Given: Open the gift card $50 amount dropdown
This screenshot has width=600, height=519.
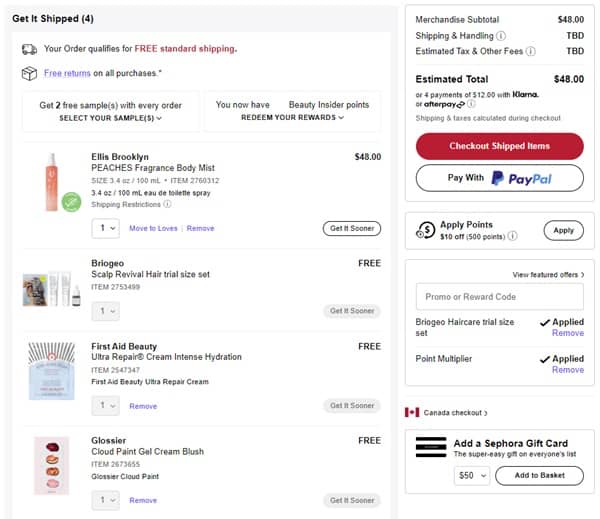Looking at the screenshot, I should click(471, 476).
